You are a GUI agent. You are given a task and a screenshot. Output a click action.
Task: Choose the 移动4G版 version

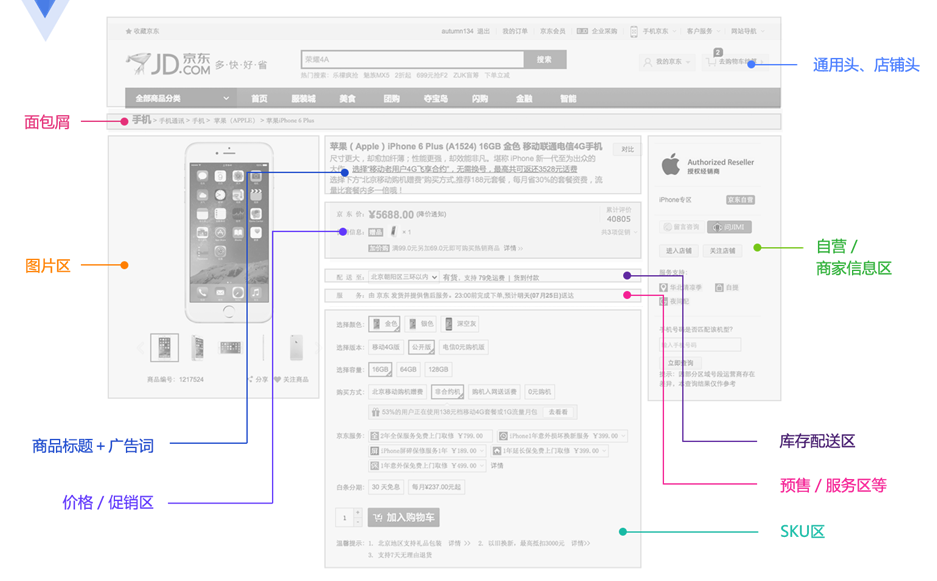coord(385,347)
